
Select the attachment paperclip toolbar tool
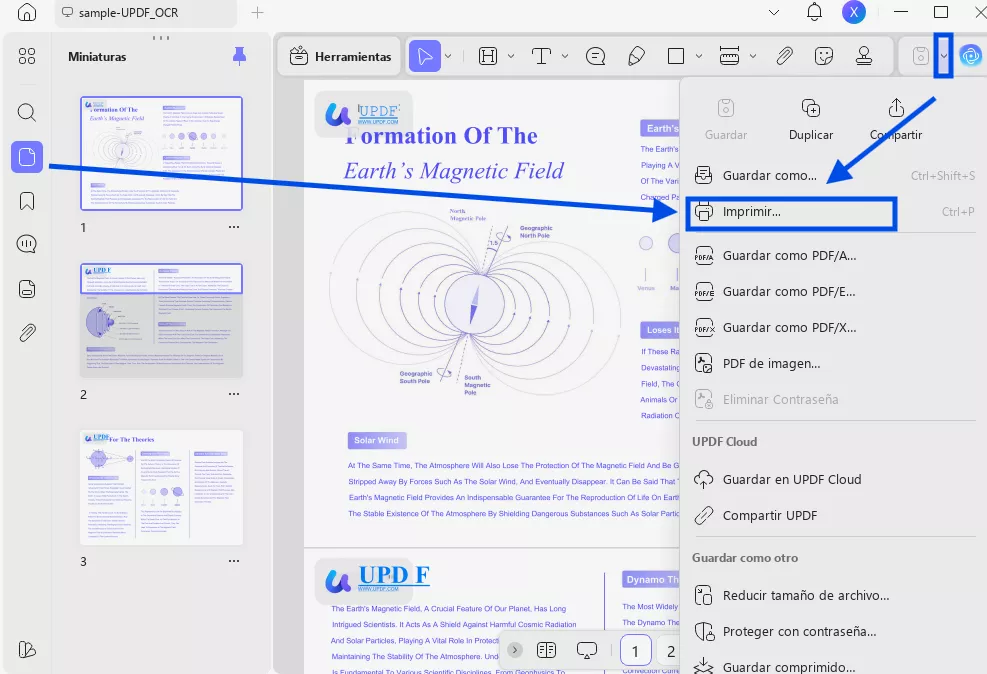[784, 56]
